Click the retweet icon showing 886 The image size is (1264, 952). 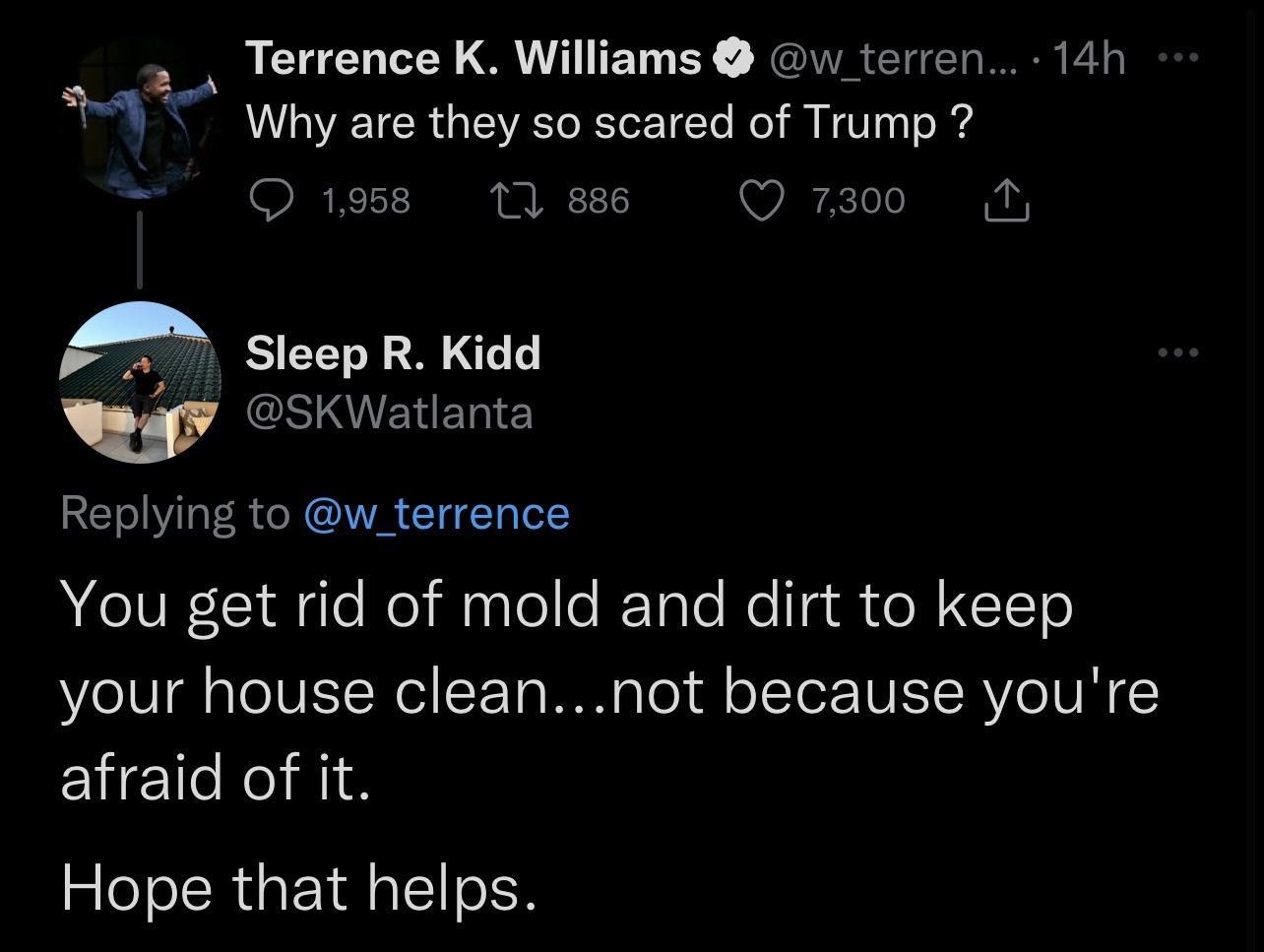[516, 200]
